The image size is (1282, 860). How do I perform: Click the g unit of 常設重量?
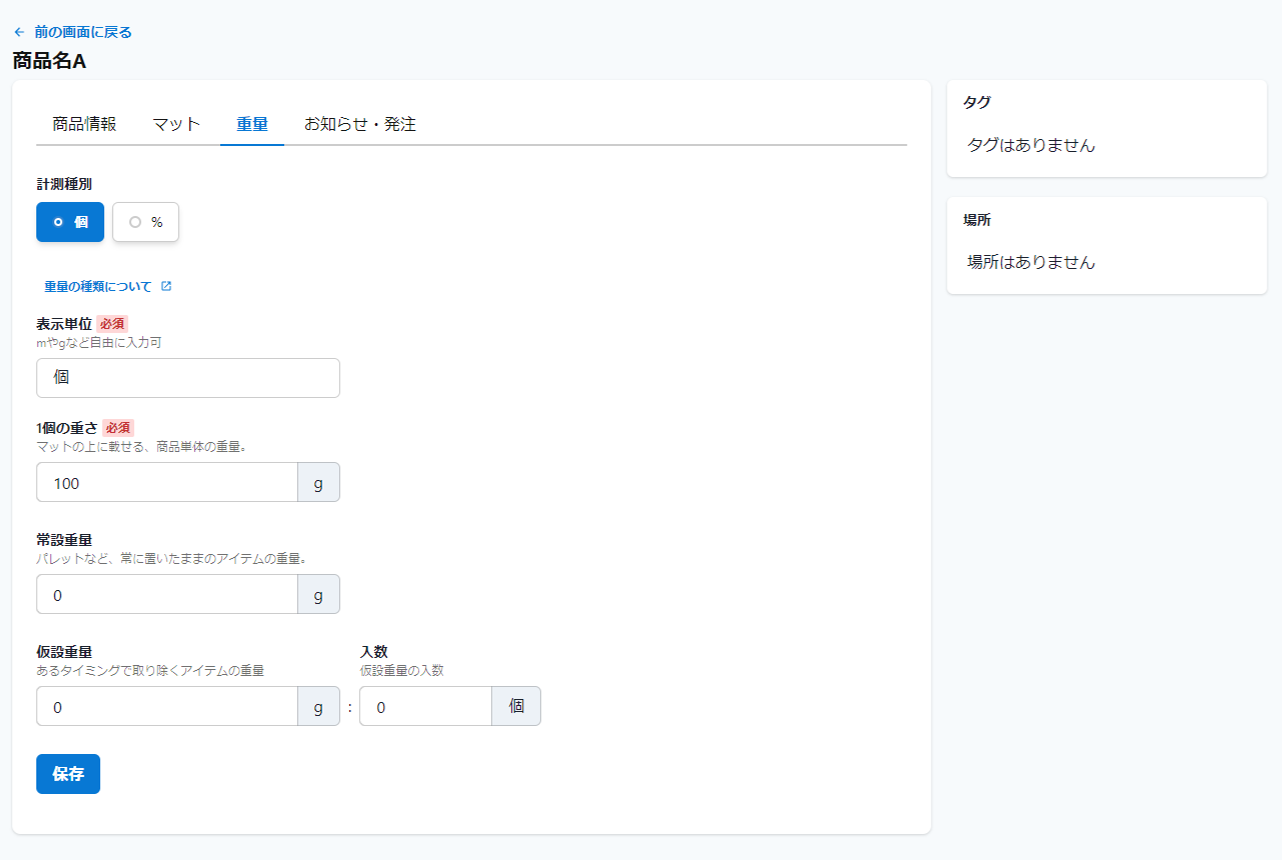pos(319,594)
